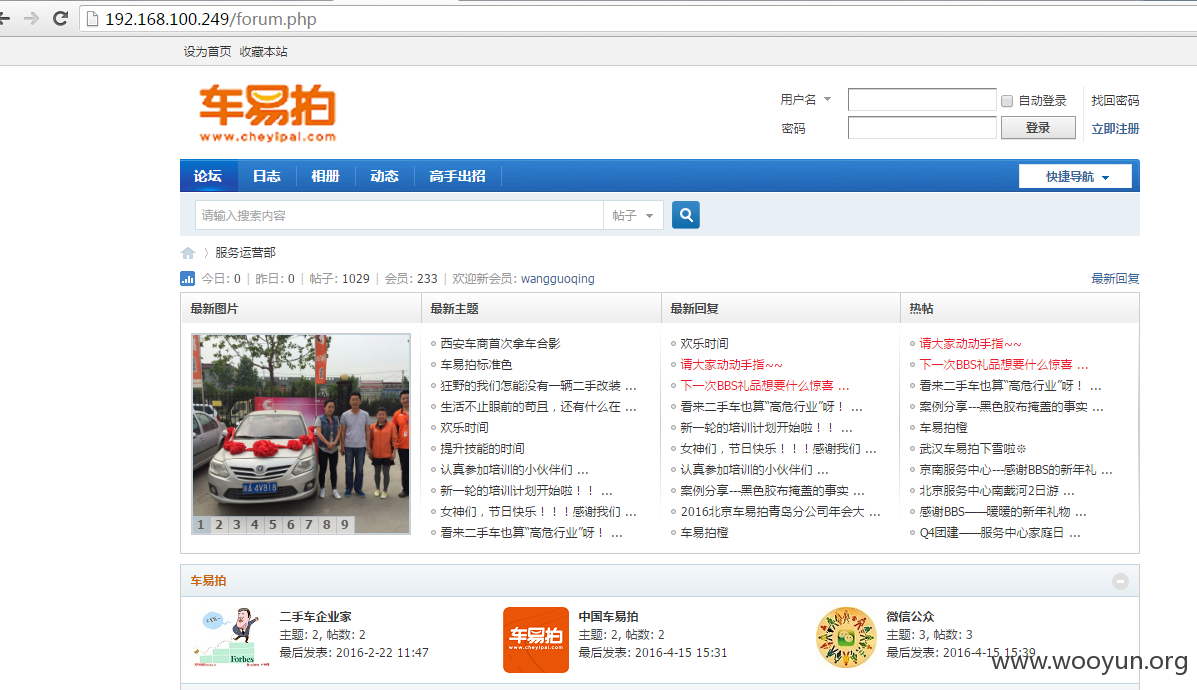Open the 用户名 login type dropdown
Screen dimensions: 1197x690
805,99
